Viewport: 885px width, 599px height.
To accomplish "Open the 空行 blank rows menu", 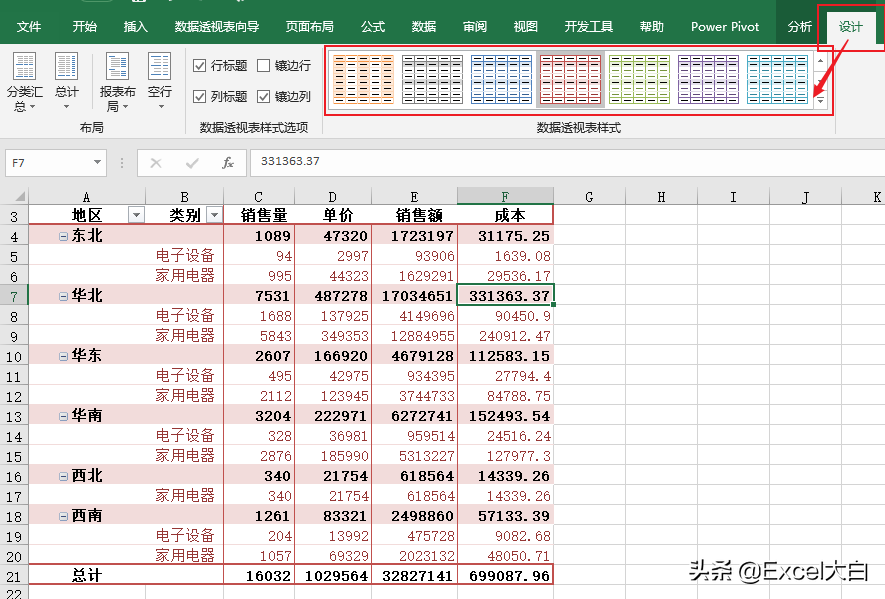I will pos(160,82).
